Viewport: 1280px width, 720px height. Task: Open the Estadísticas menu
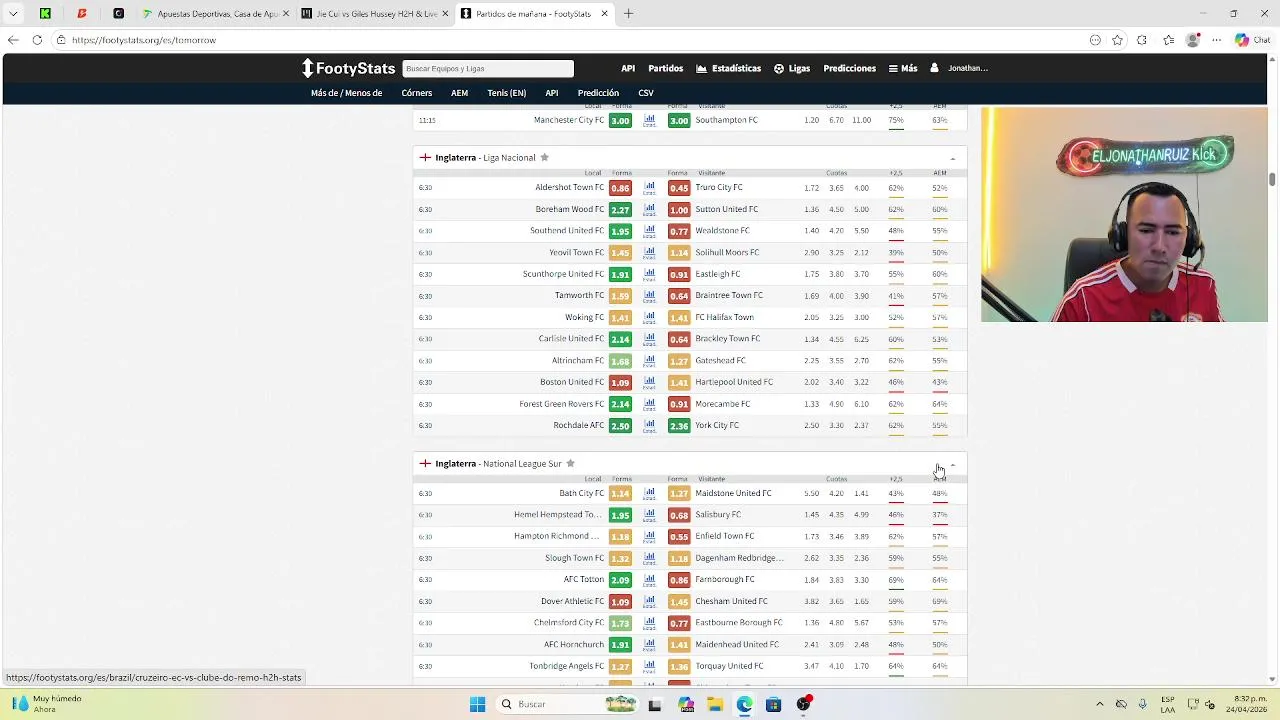click(x=728, y=68)
